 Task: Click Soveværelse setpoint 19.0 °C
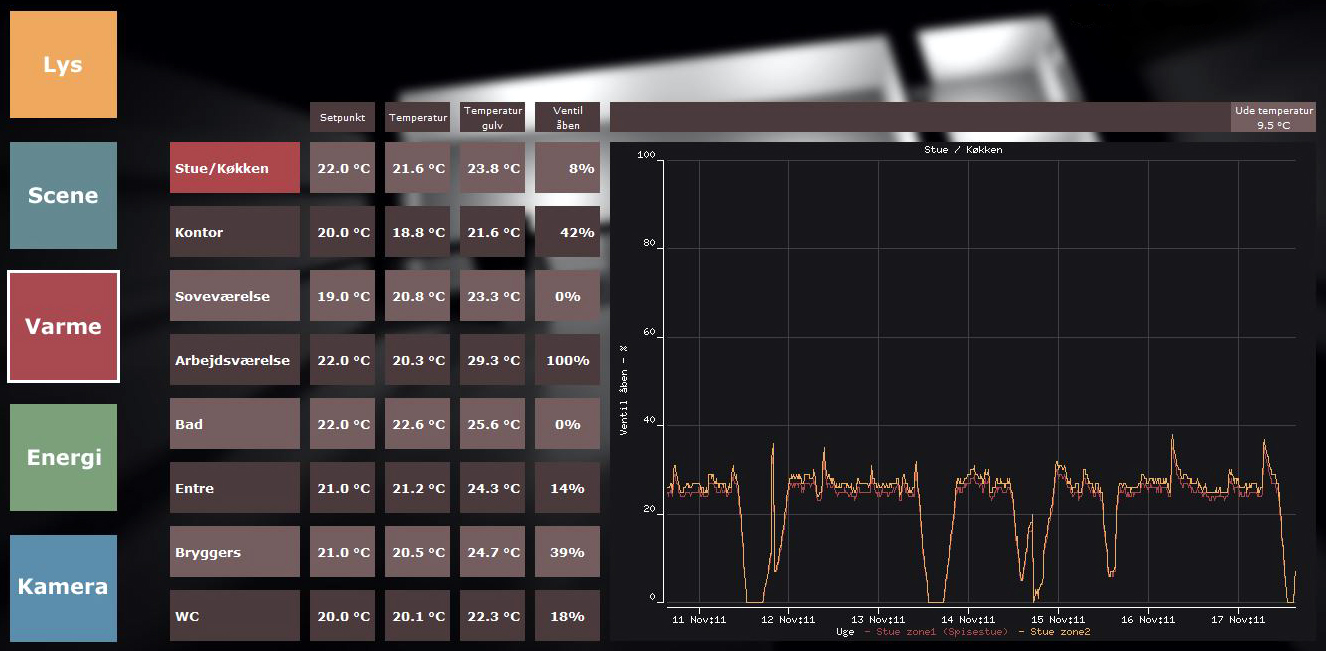343,296
